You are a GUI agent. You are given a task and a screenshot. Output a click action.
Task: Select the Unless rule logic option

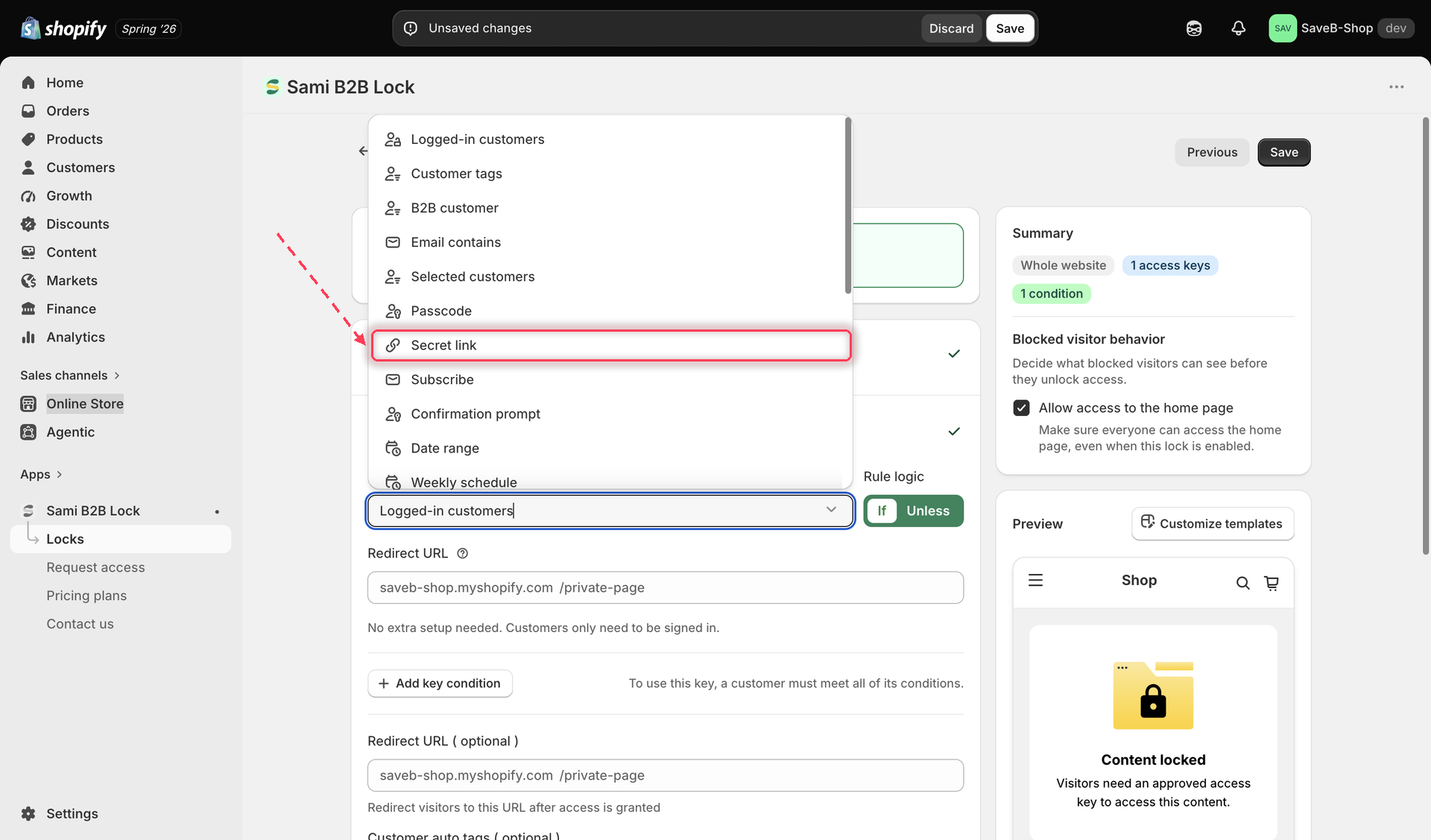[928, 511]
